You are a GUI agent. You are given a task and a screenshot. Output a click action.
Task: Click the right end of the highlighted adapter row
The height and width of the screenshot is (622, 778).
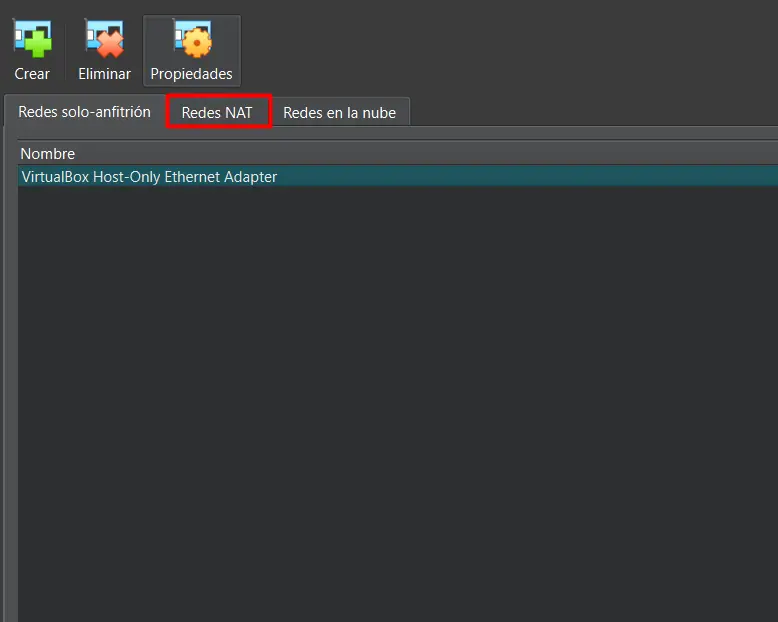(740, 177)
